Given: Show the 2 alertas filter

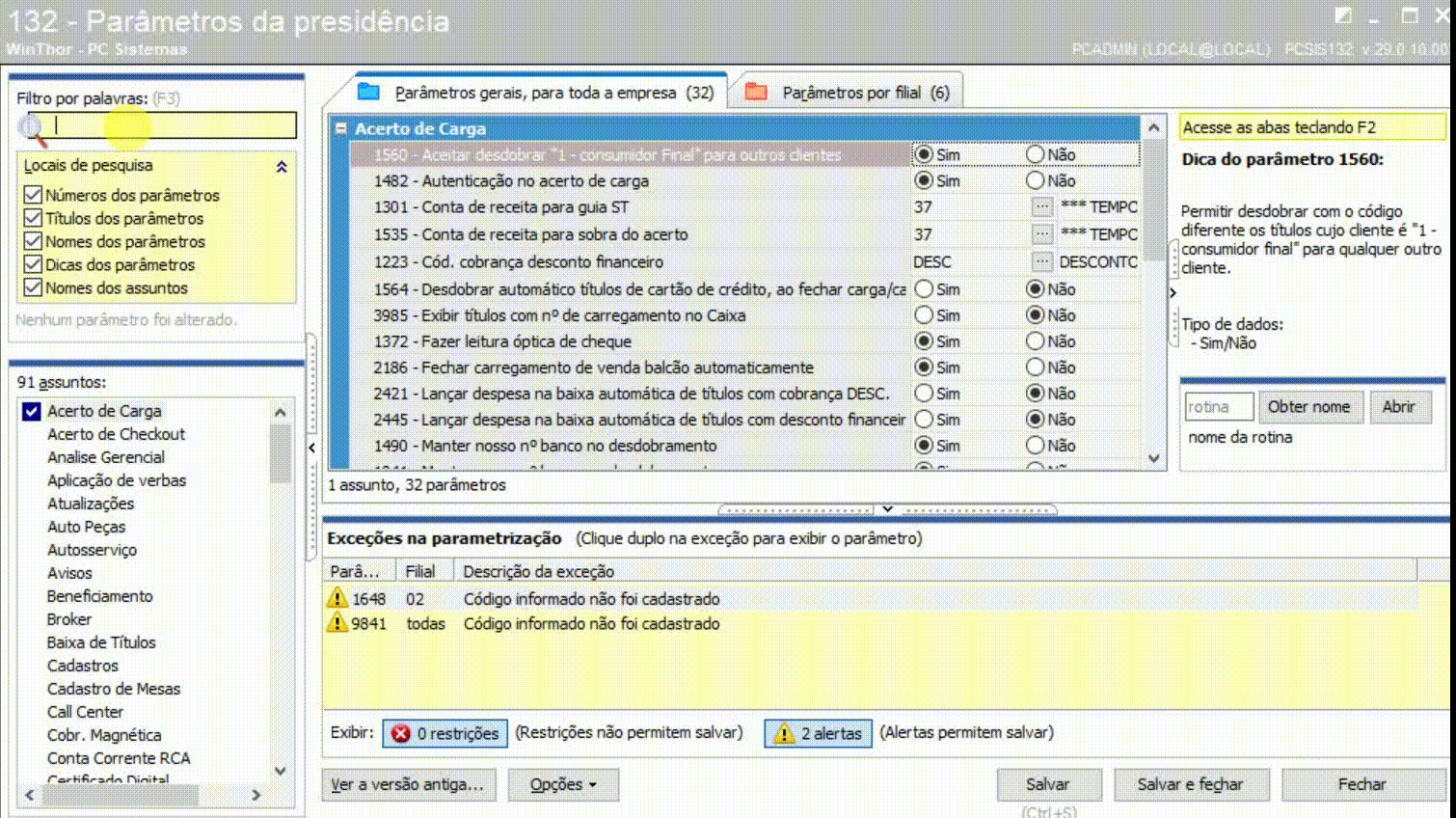Looking at the screenshot, I should (818, 734).
